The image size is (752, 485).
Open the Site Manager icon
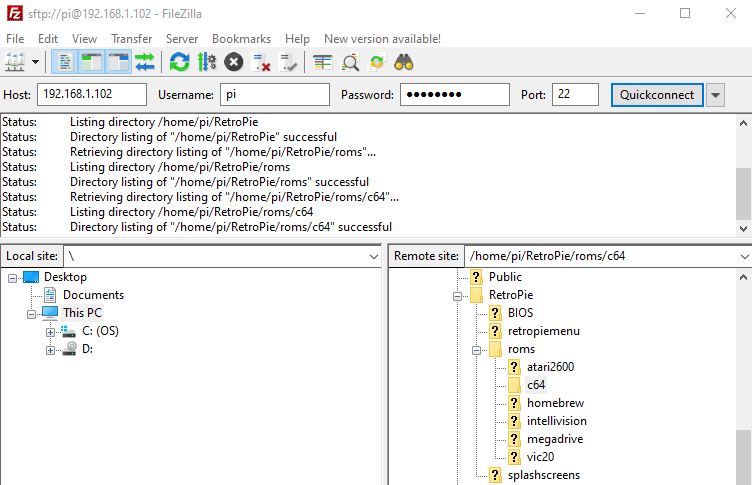pos(15,62)
